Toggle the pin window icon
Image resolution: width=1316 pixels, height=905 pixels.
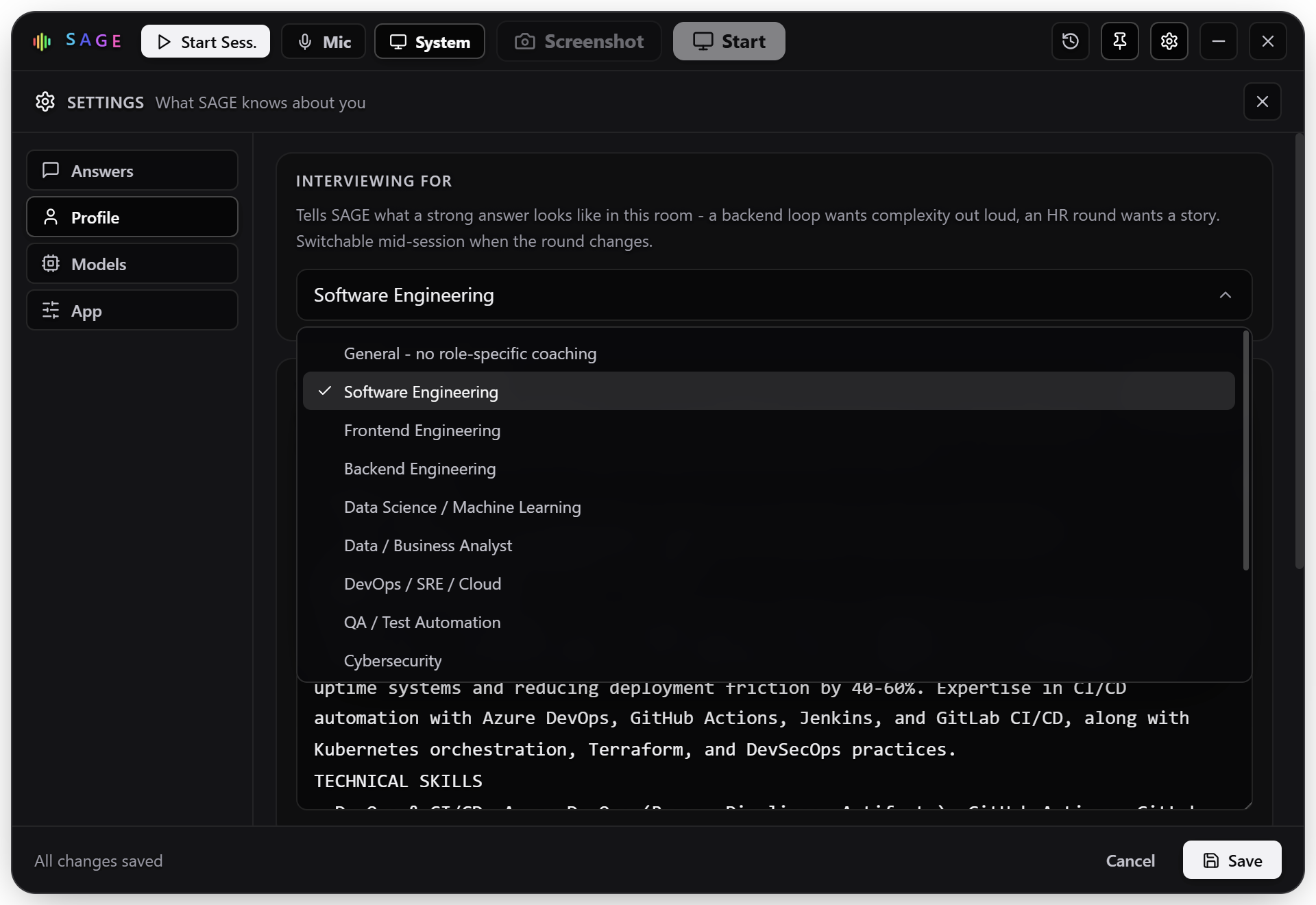click(x=1120, y=41)
